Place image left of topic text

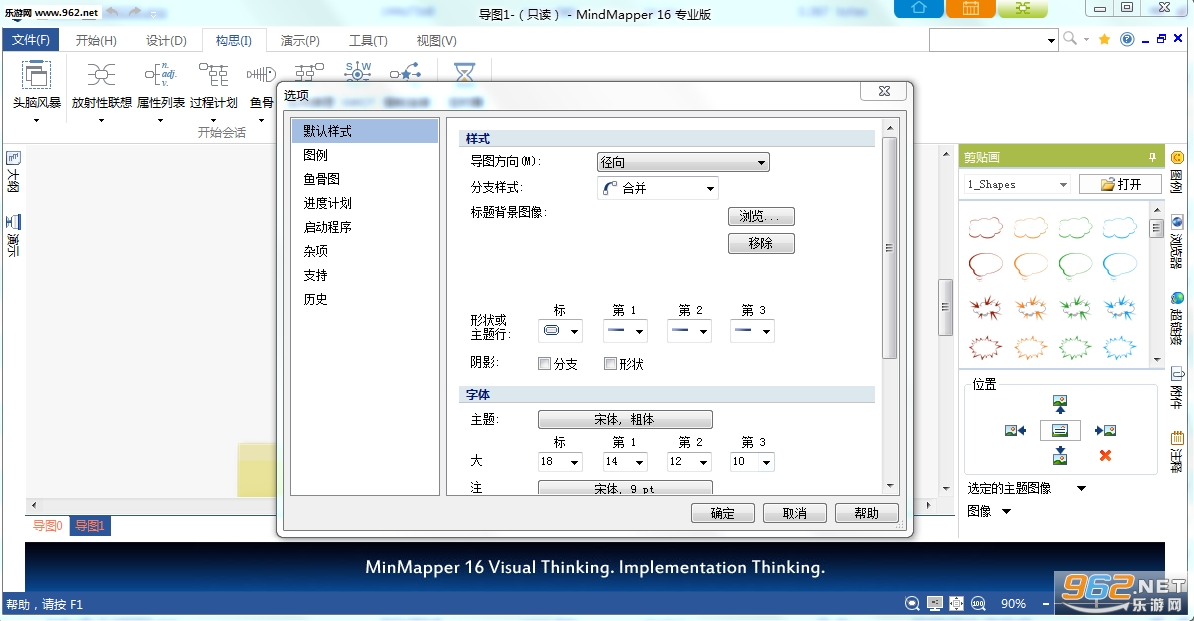point(1015,431)
